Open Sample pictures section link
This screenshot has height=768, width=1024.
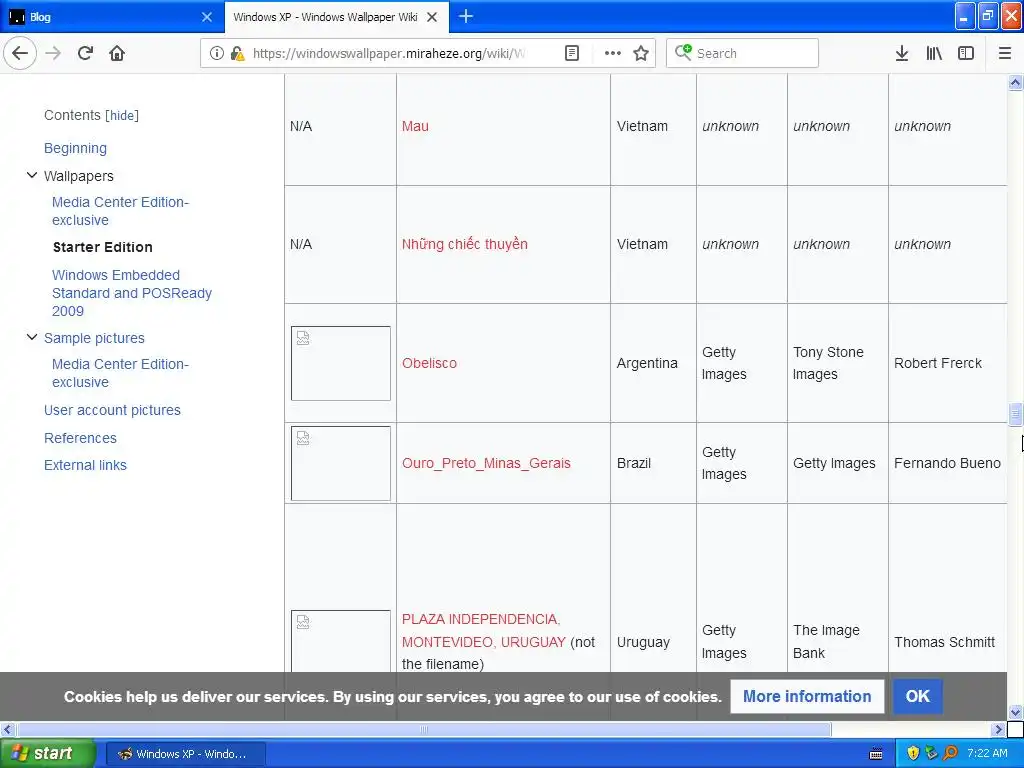tap(94, 338)
